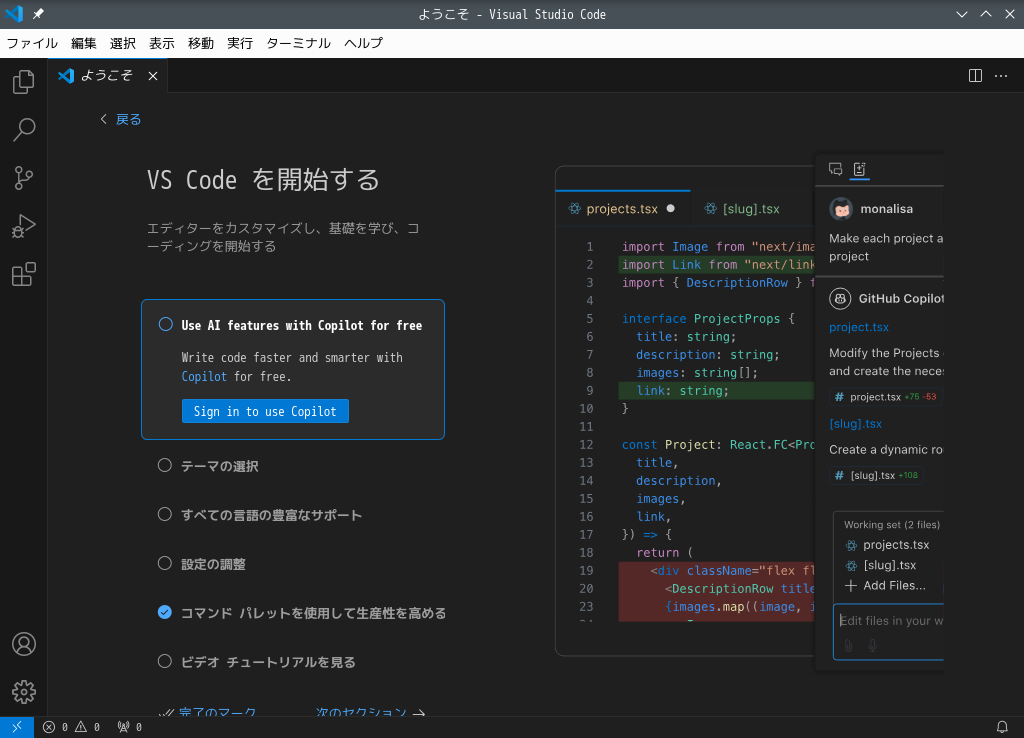Close the ようこそ tab
The height and width of the screenshot is (738, 1024).
pyautogui.click(x=153, y=76)
